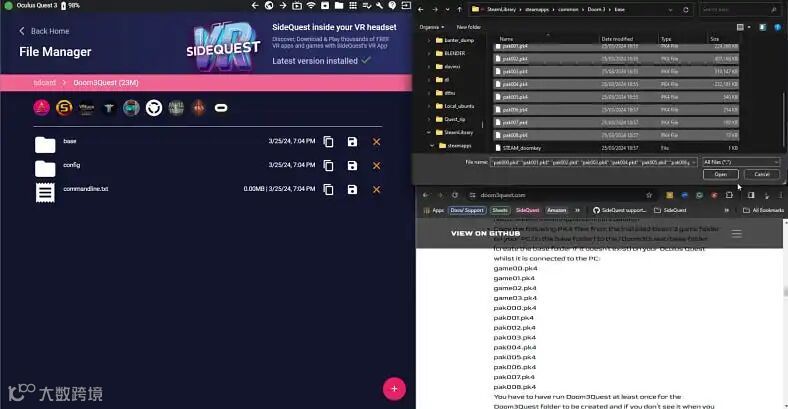The height and width of the screenshot is (409, 788).
Task: Delete the base folder with the X icon
Action: 376,142
